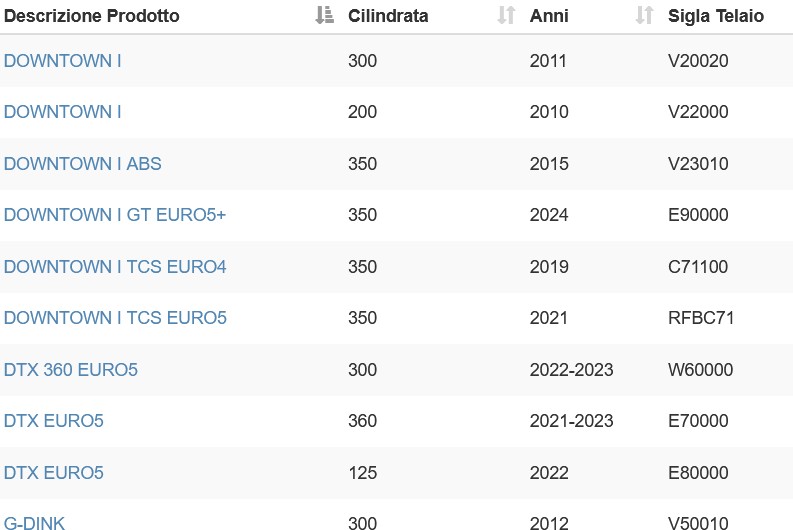Open the G-DINK product link

pyautogui.click(x=34, y=522)
